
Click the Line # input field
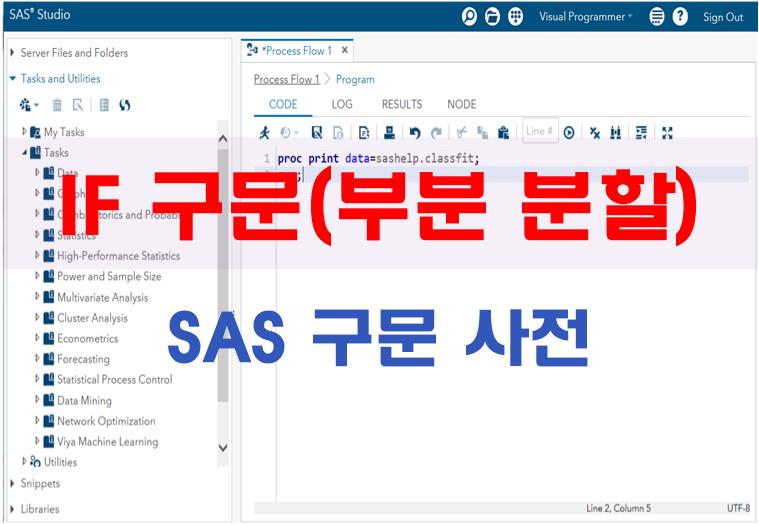click(x=540, y=131)
